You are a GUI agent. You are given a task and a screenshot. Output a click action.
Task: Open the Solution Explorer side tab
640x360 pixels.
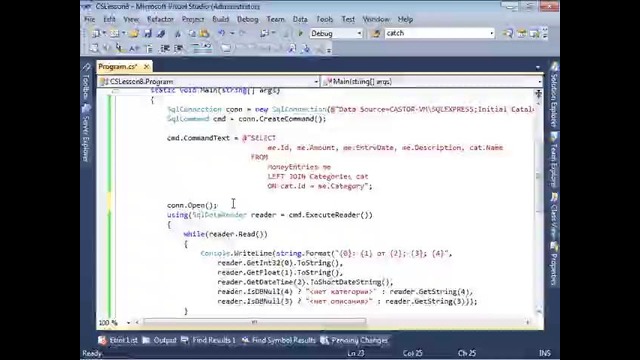(x=554, y=95)
